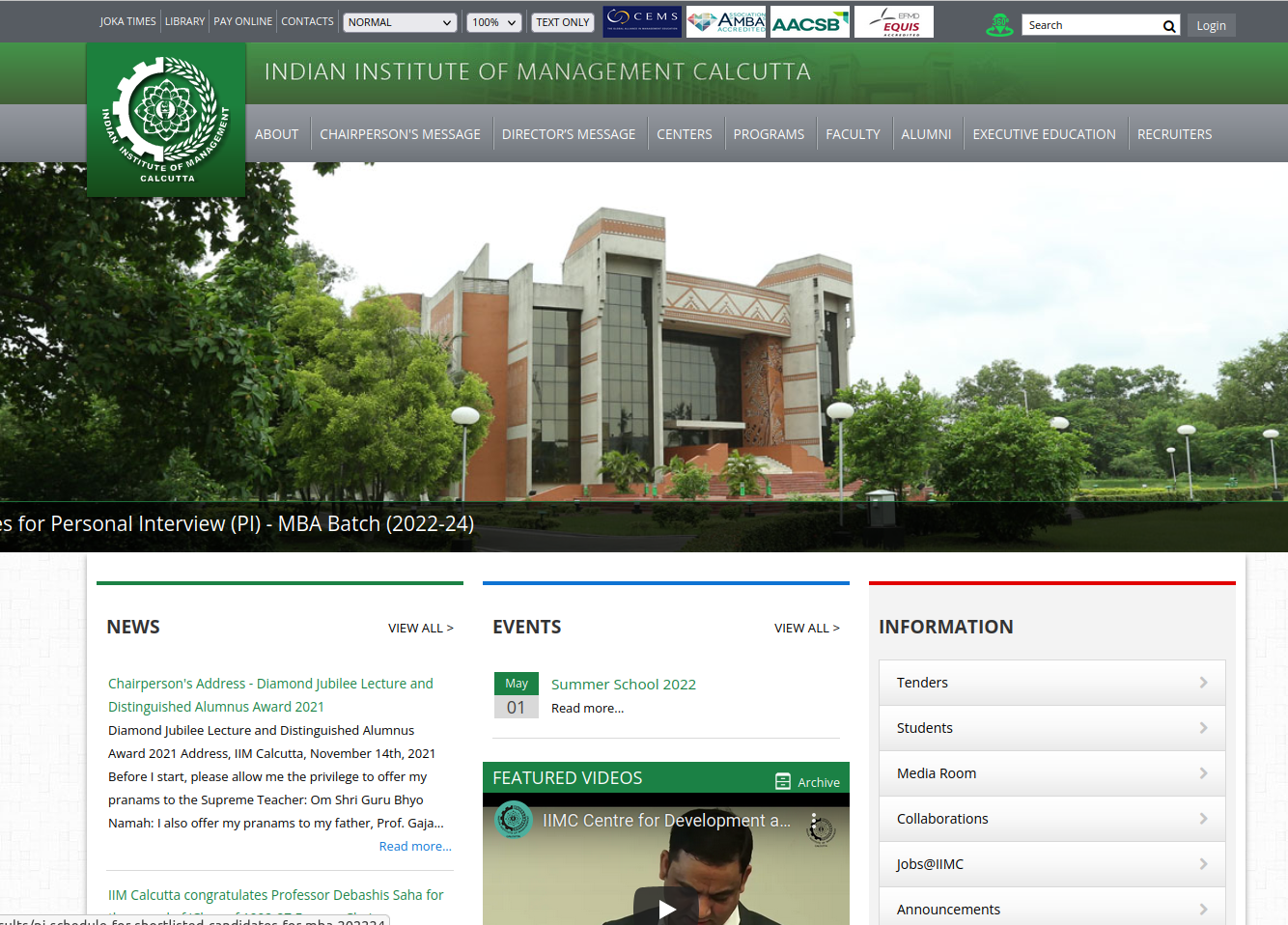Image resolution: width=1288 pixels, height=925 pixels.
Task: Open the Media Room information item
Action: coord(1052,773)
